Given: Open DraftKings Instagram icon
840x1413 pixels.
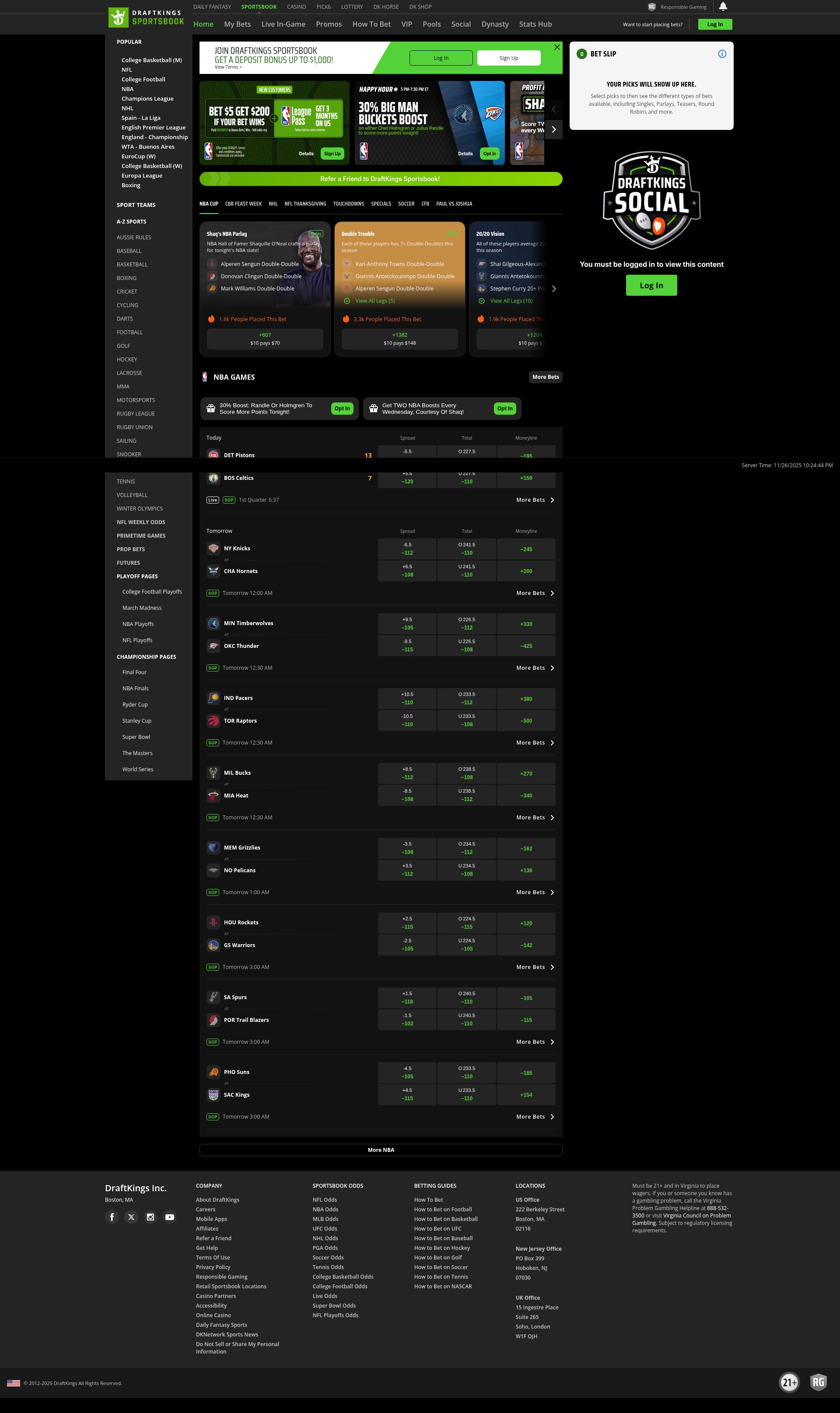Looking at the screenshot, I should coord(150,1217).
